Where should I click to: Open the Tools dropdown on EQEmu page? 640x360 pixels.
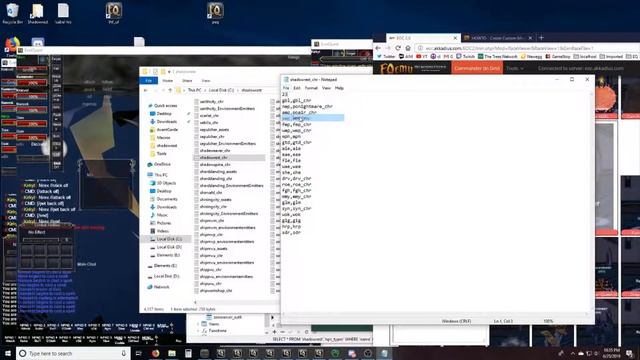(514, 69)
